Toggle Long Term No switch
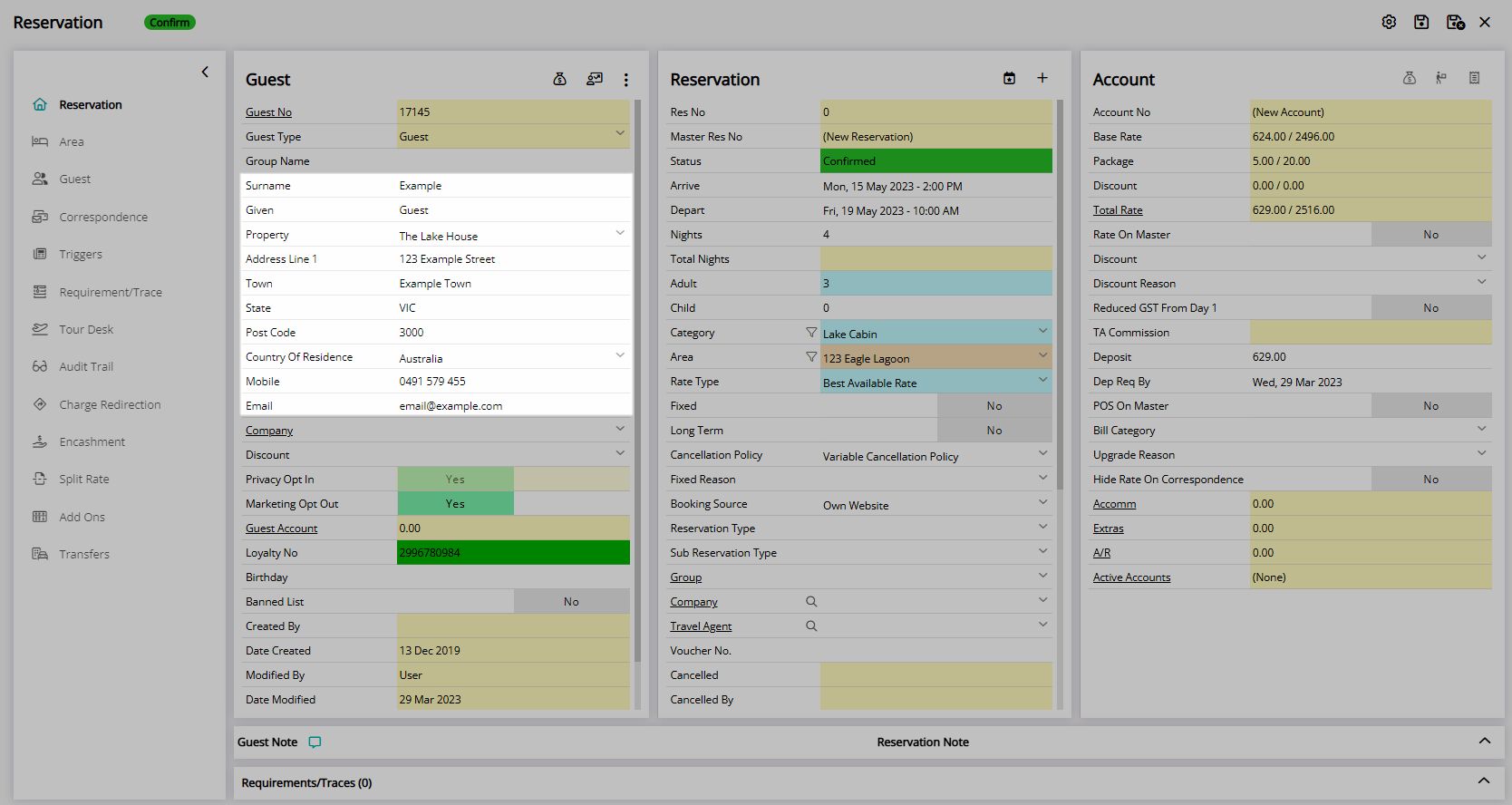The width and height of the screenshot is (1512, 805). coord(994,430)
